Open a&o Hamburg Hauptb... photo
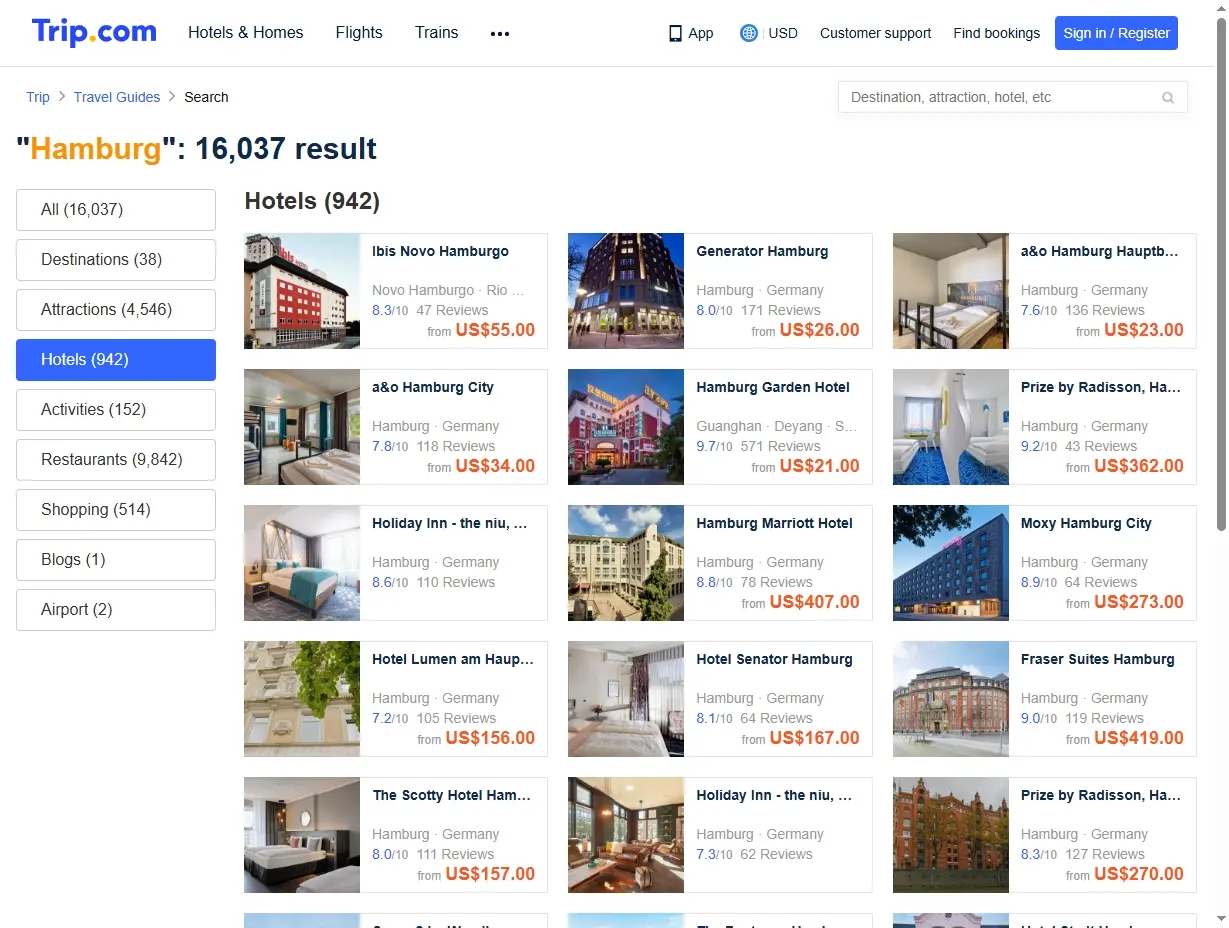The height and width of the screenshot is (928, 1229). click(951, 291)
